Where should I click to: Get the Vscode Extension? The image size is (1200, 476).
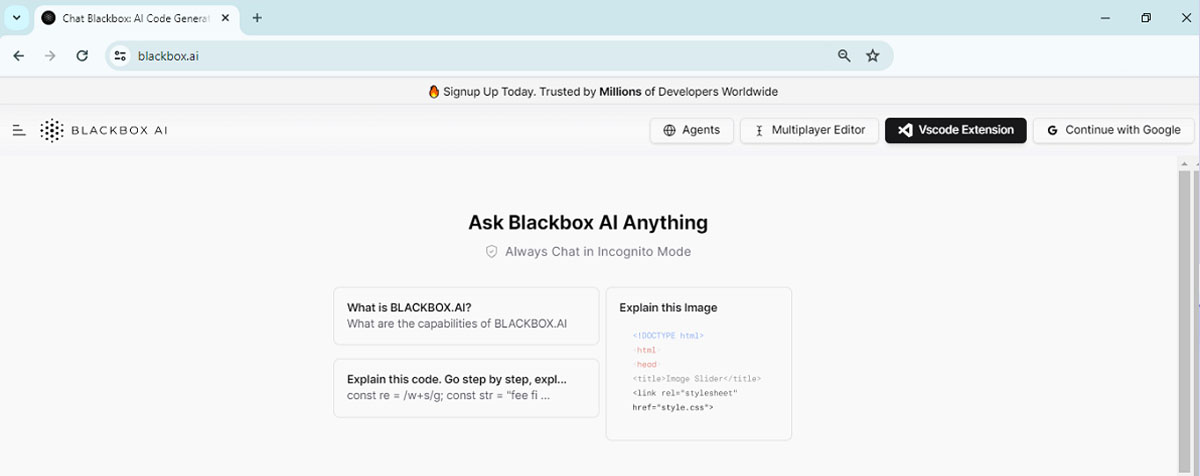(955, 130)
